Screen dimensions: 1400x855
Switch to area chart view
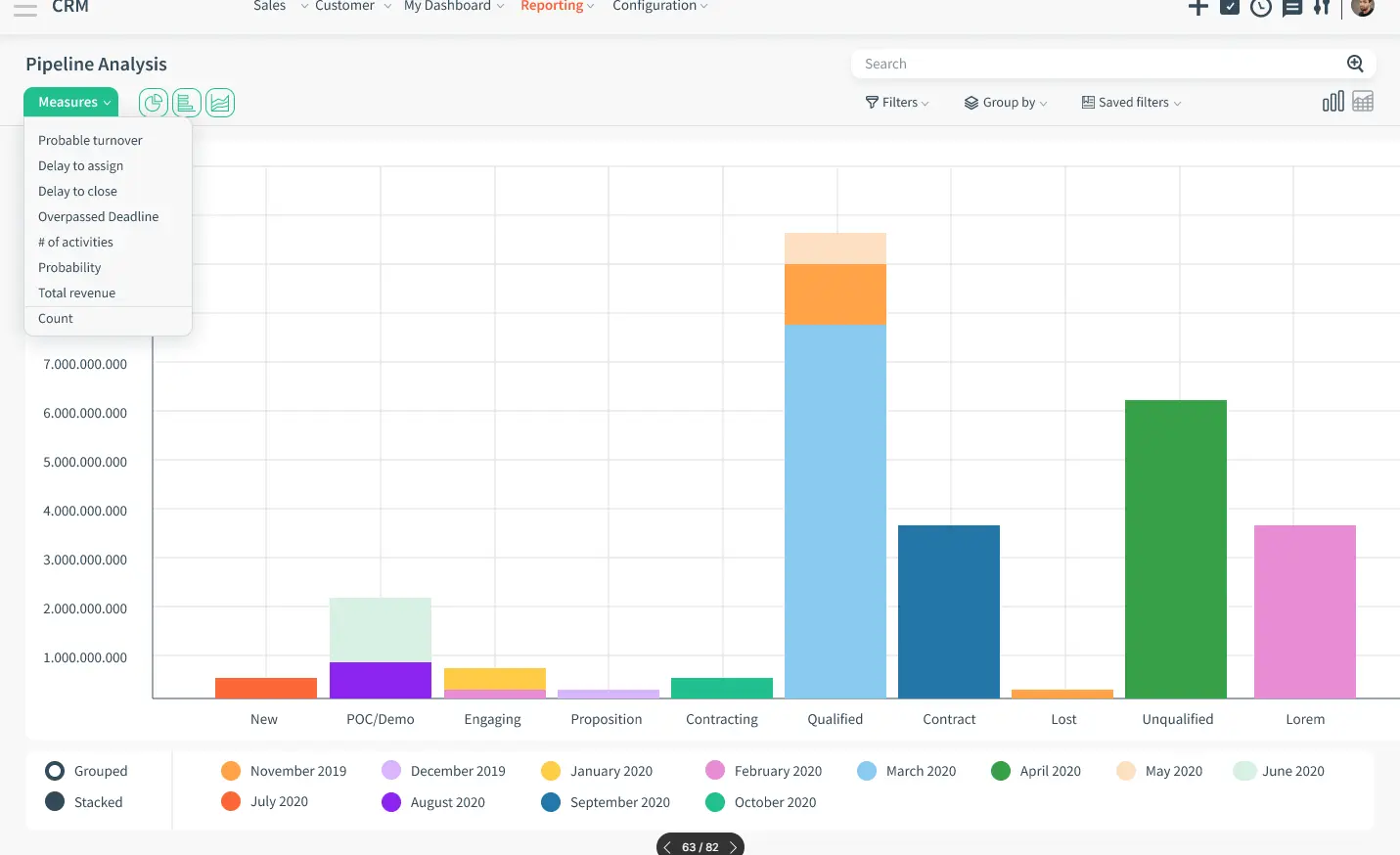220,103
